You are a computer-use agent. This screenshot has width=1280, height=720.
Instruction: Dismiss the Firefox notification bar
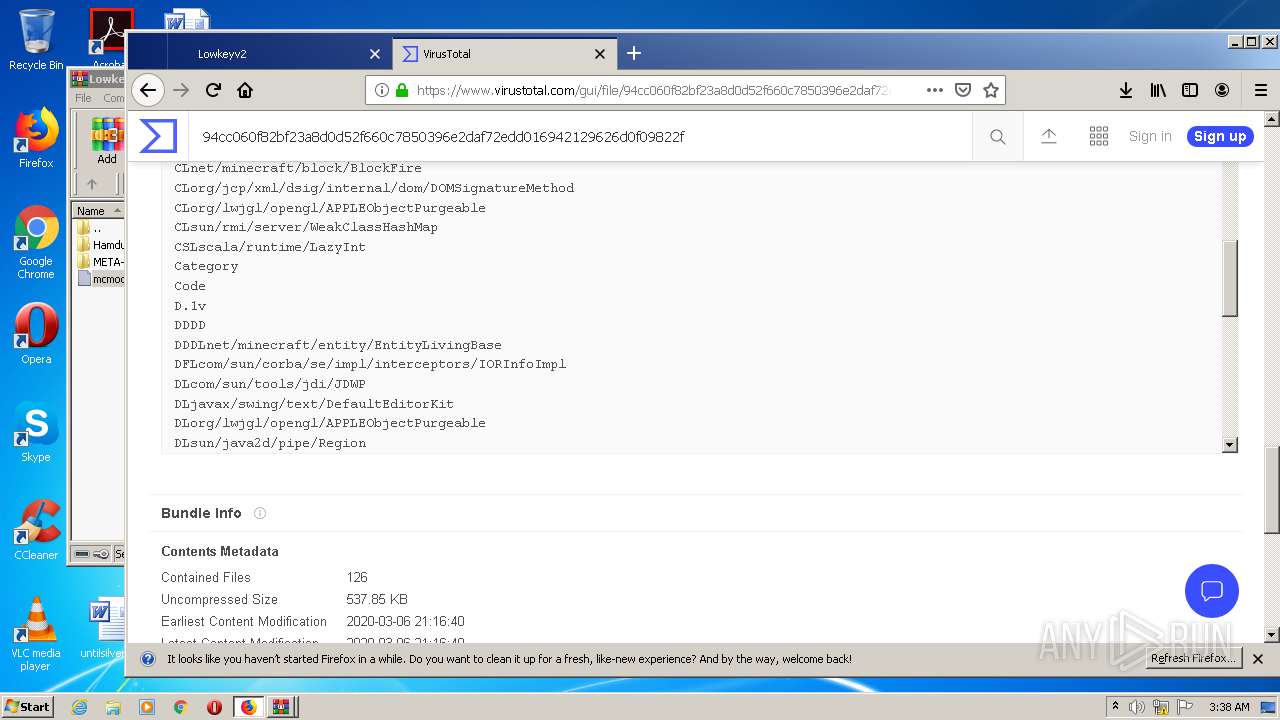pos(1258,659)
